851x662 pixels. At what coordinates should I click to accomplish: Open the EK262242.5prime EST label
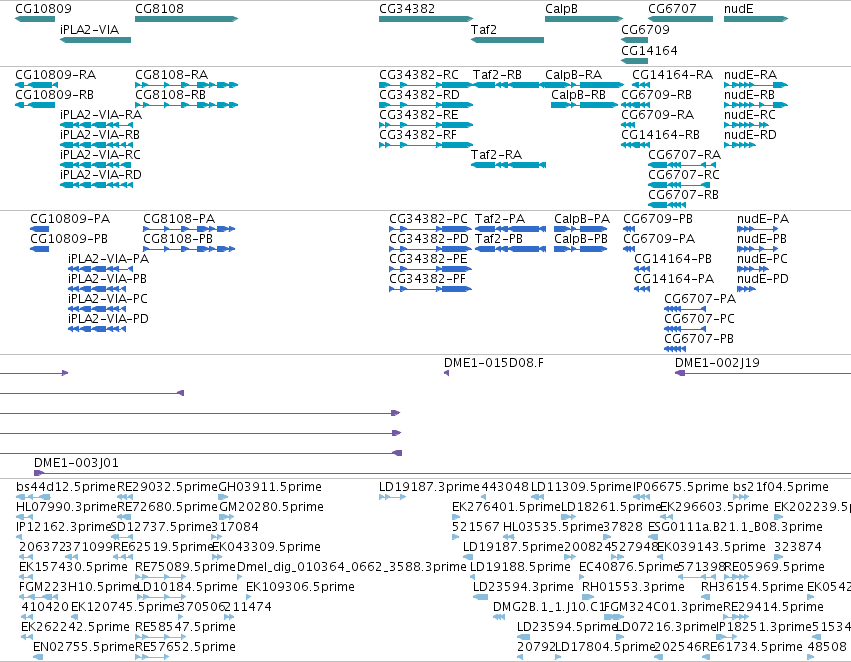click(x=75, y=627)
